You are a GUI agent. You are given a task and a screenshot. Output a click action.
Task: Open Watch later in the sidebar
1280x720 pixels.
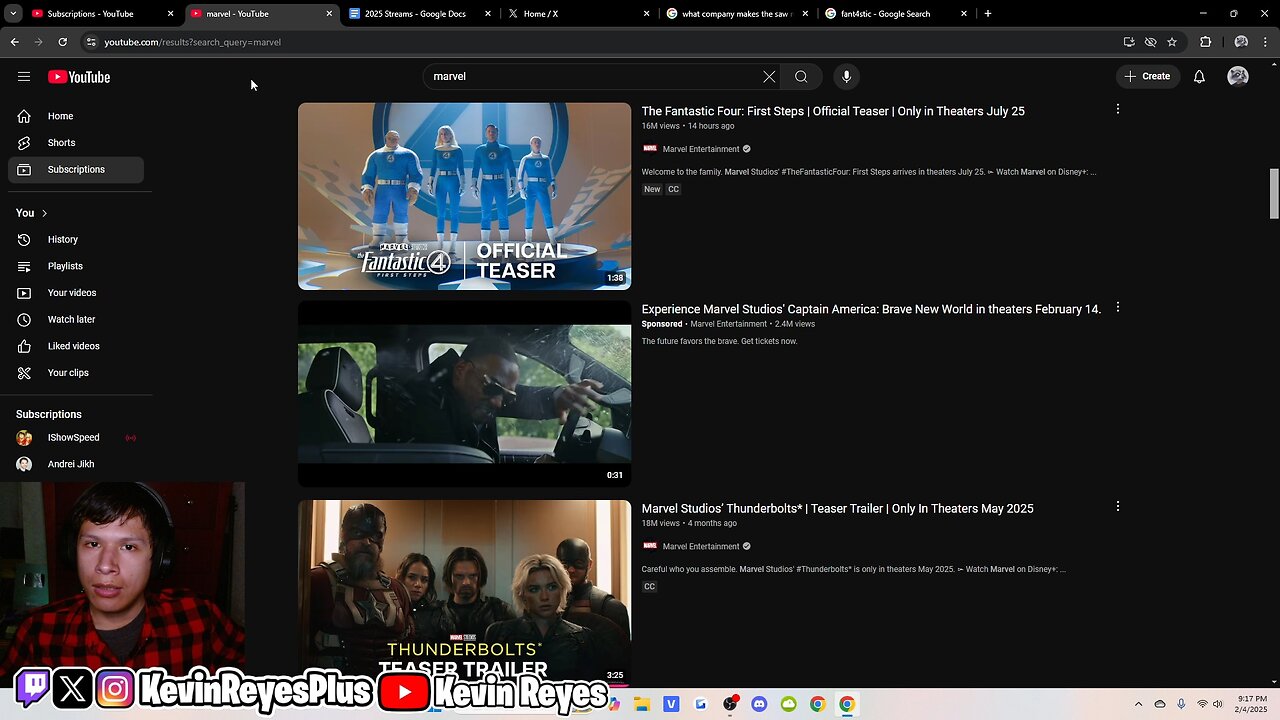76,319
